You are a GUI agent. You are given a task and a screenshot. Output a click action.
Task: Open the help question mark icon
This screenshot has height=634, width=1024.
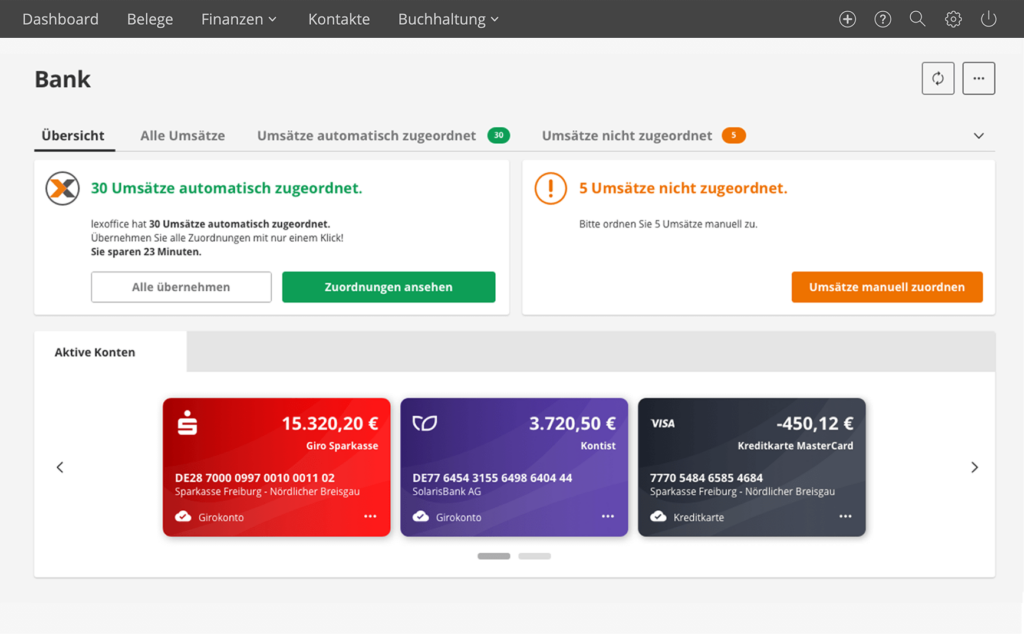(x=882, y=19)
